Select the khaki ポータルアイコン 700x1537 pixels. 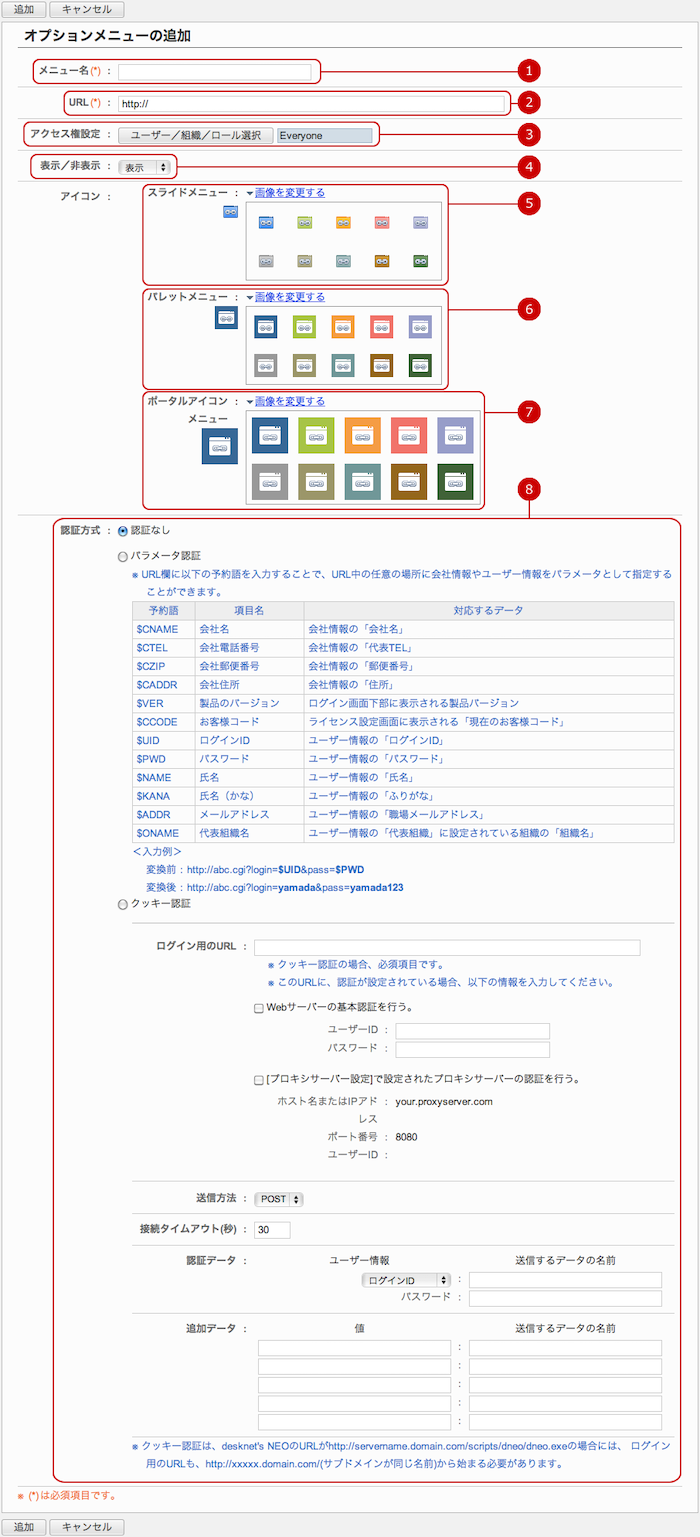coord(316,482)
